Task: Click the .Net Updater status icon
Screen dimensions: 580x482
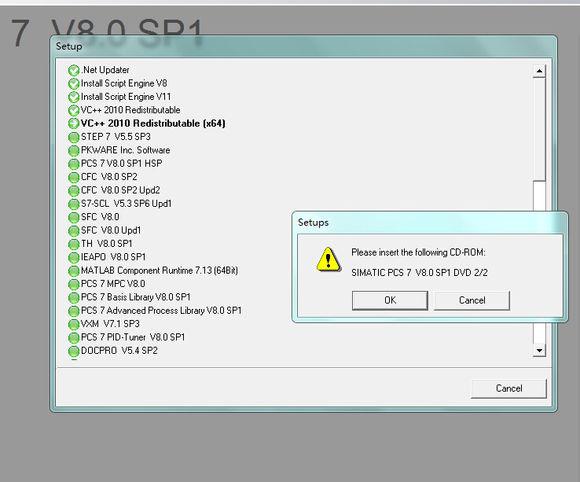Action: click(74, 70)
